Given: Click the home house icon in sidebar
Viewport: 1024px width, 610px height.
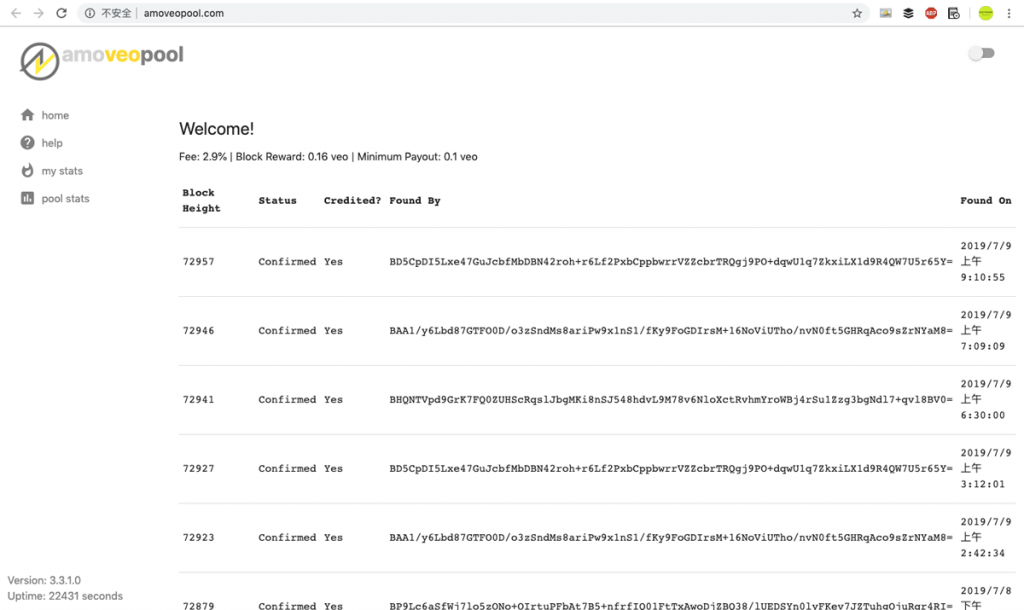Looking at the screenshot, I should (28, 115).
